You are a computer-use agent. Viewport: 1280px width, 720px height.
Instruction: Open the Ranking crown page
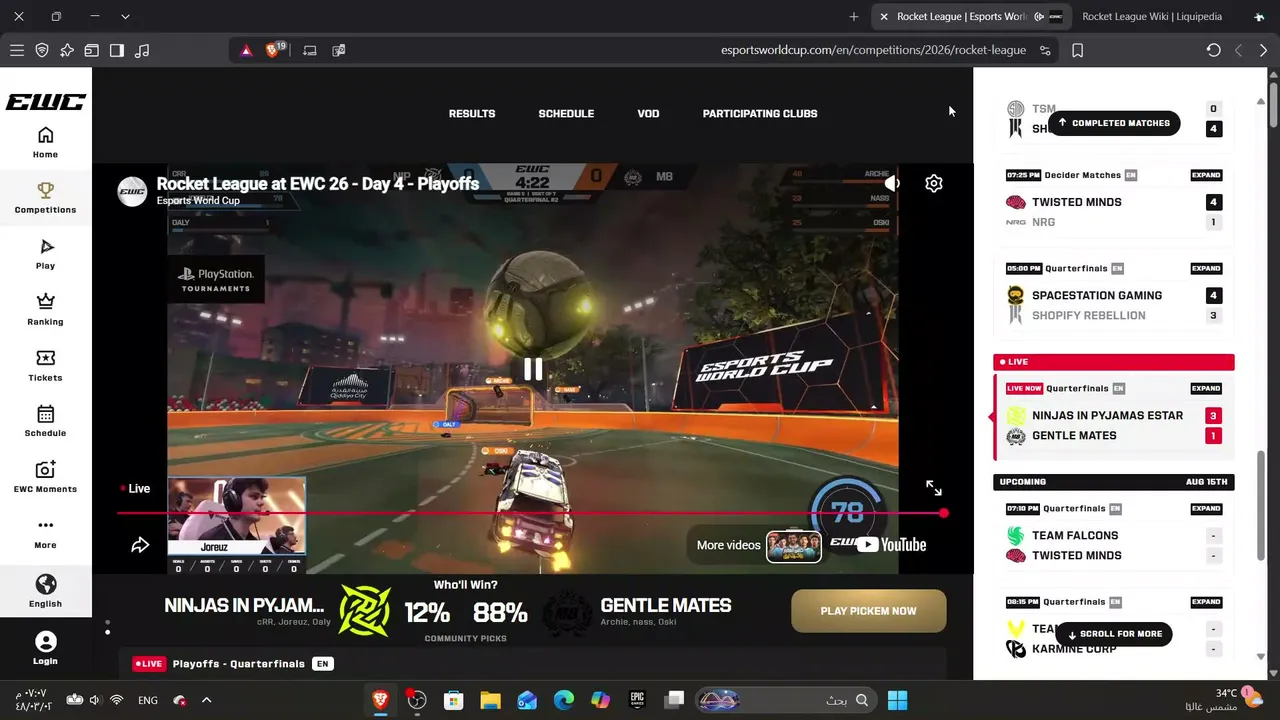coord(45,310)
